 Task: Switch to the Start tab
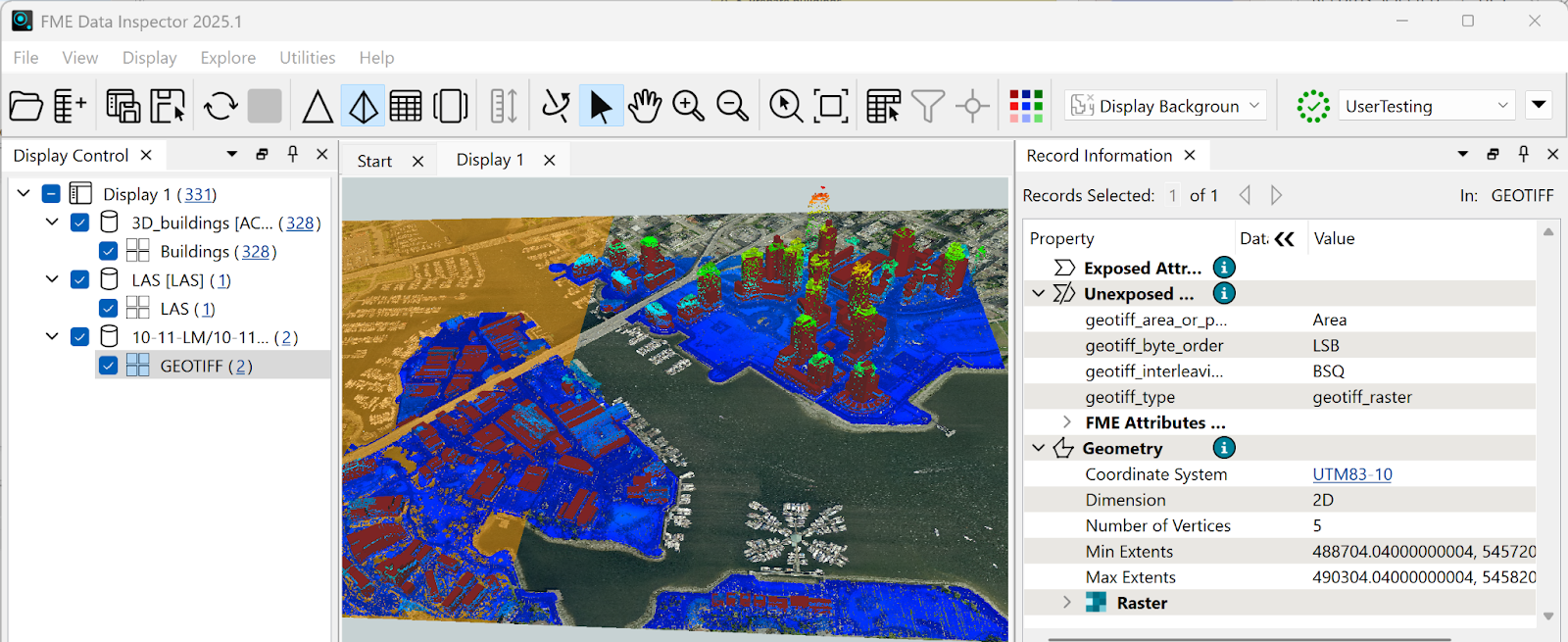pyautogui.click(x=374, y=161)
